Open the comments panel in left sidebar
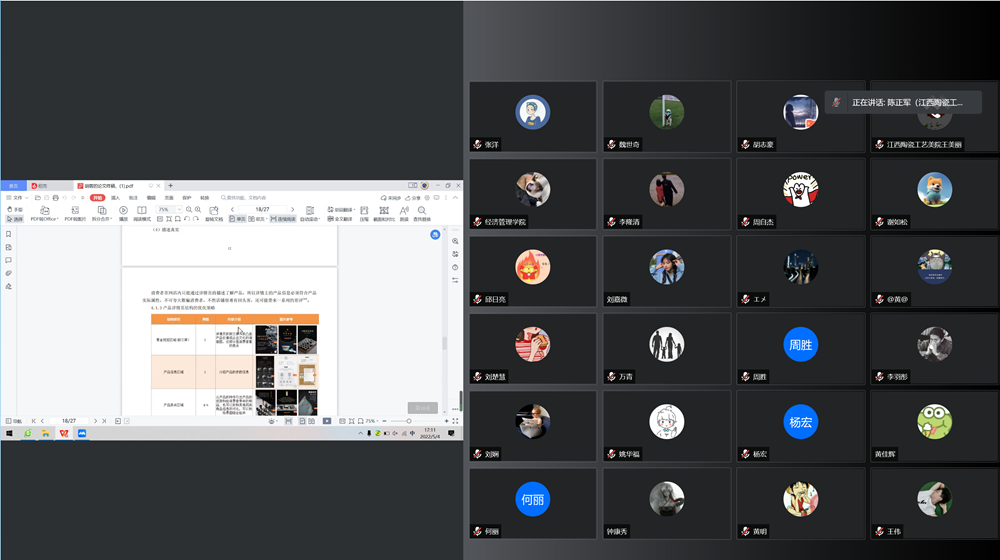This screenshot has width=1000, height=560. click(x=8, y=260)
